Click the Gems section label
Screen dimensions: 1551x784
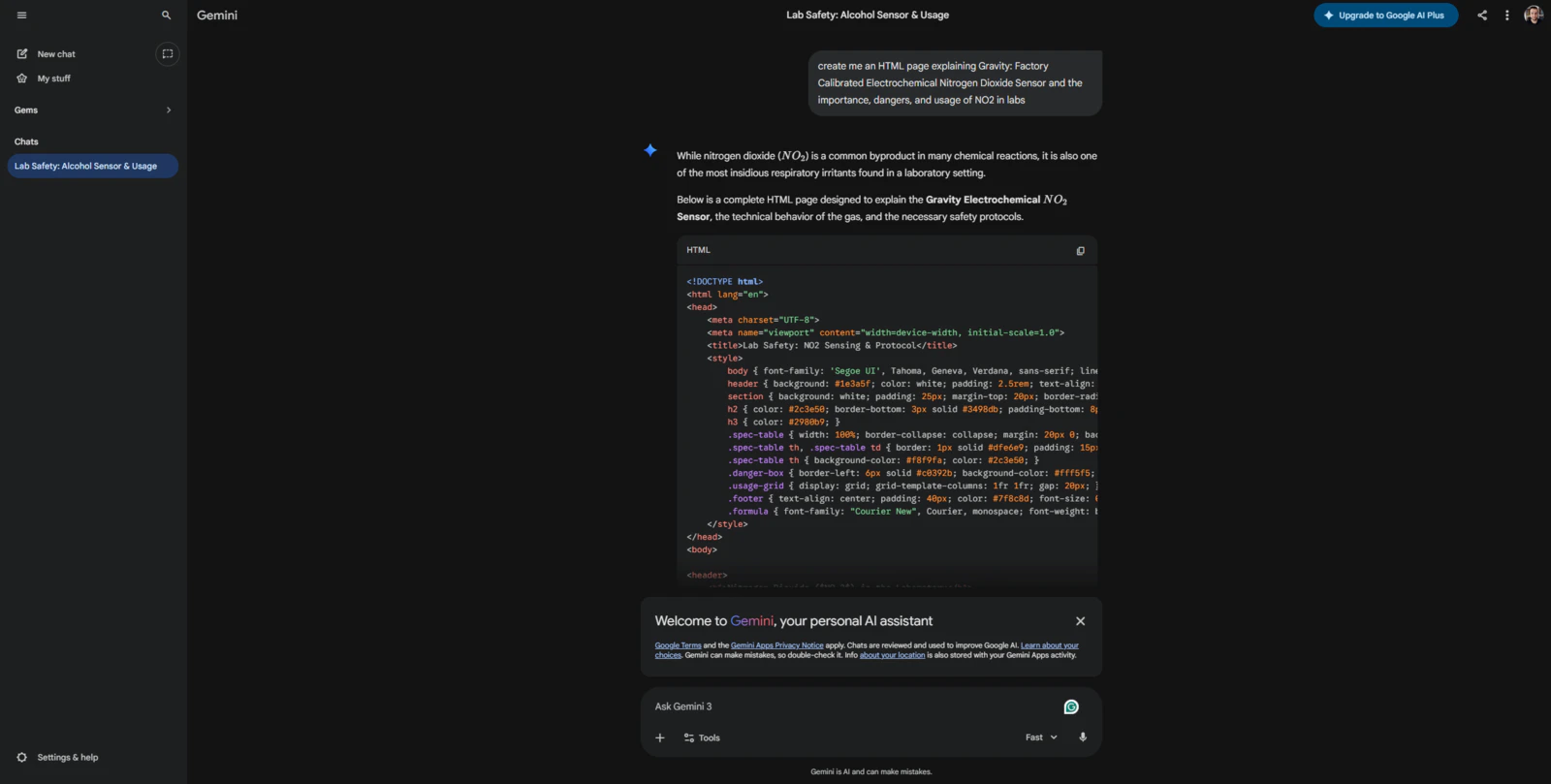pos(26,110)
